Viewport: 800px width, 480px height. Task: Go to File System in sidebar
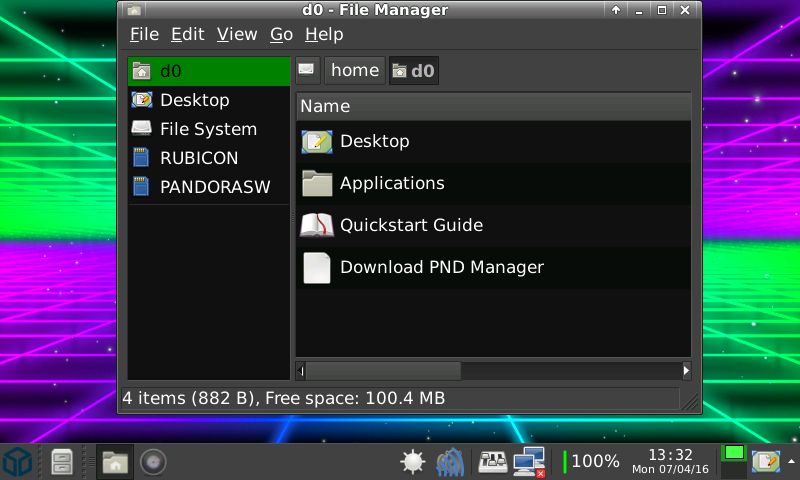point(207,129)
